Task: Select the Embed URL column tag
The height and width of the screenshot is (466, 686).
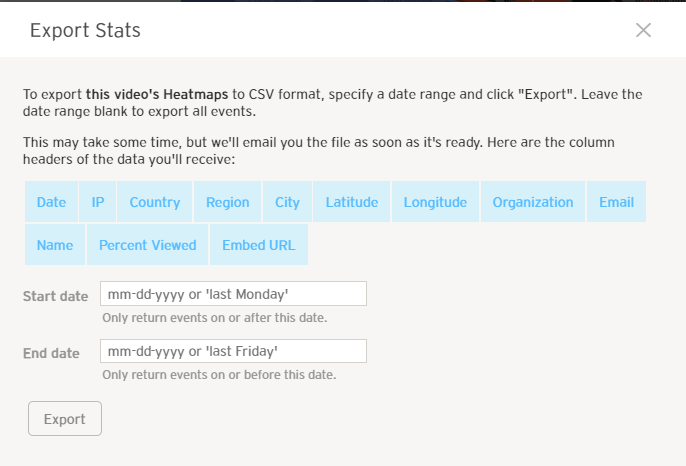Action: (x=259, y=245)
